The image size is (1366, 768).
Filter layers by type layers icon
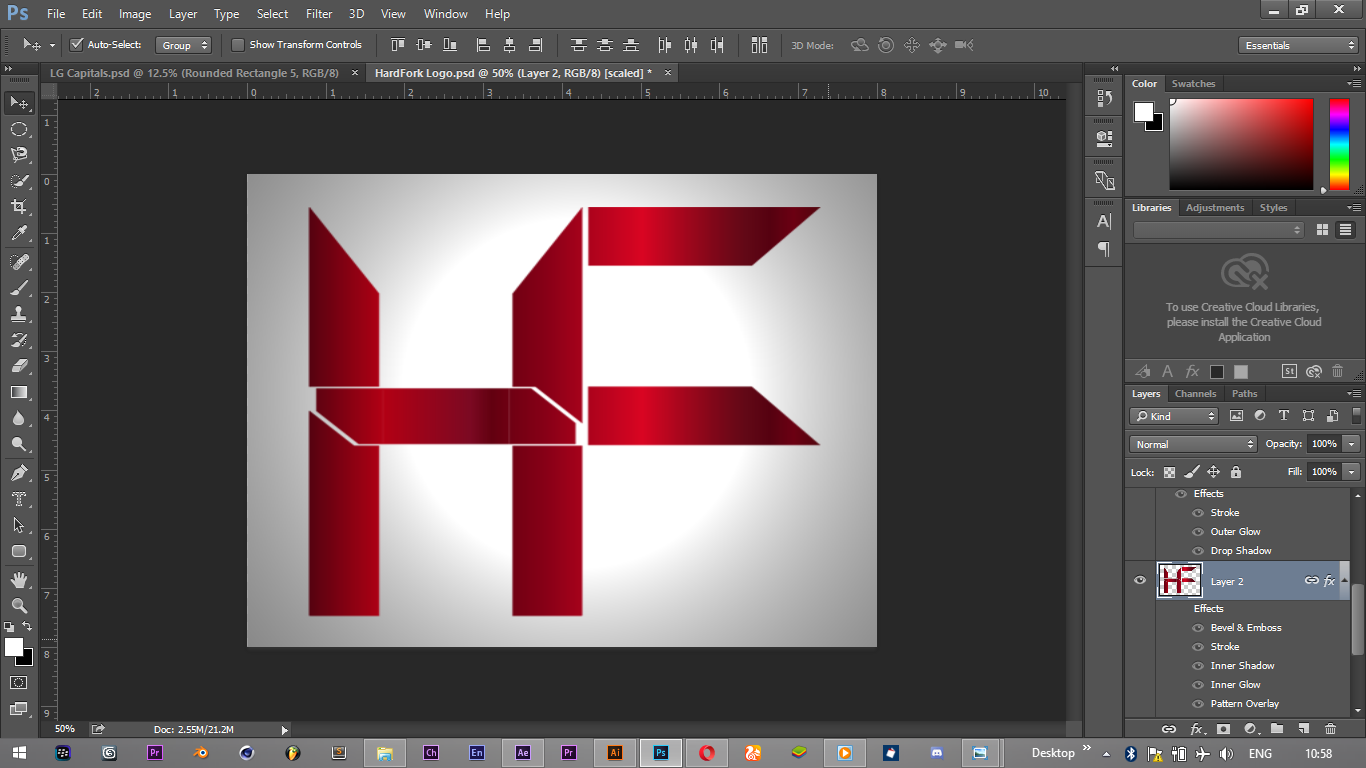pos(1284,416)
